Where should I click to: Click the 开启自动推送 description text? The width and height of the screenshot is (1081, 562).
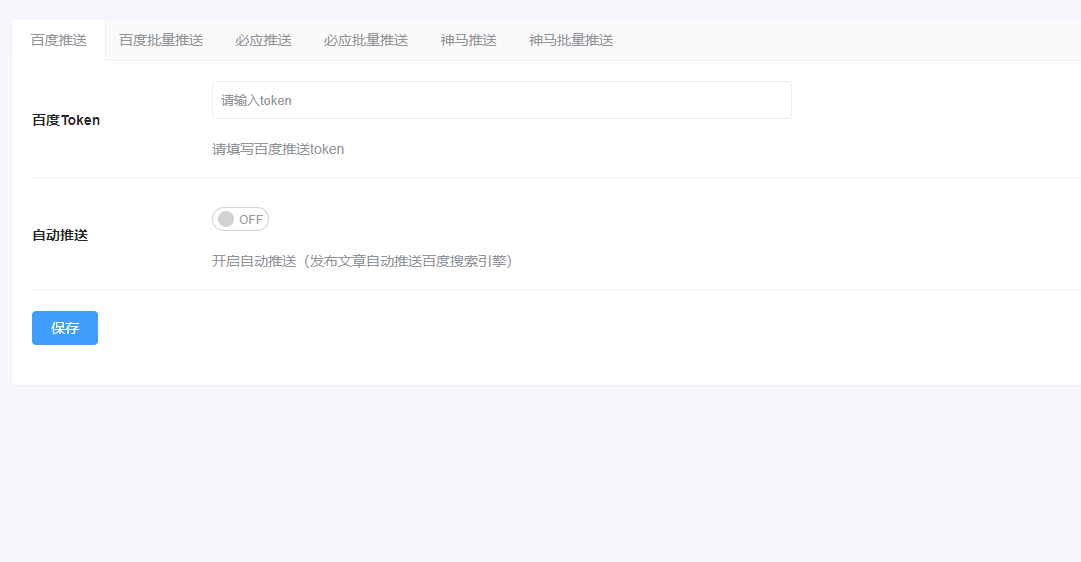pos(362,261)
